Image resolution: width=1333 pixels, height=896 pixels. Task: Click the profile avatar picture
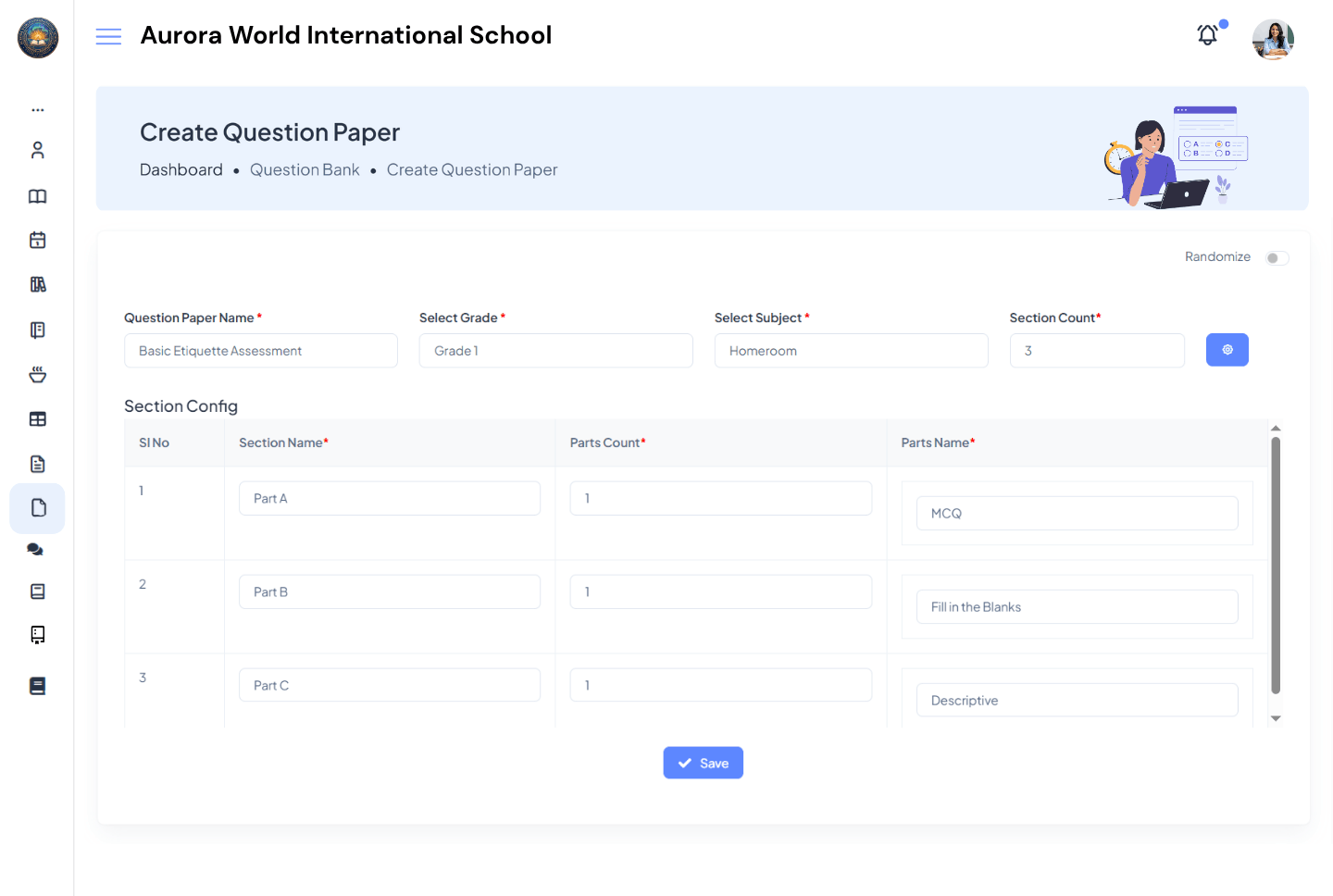[1273, 39]
